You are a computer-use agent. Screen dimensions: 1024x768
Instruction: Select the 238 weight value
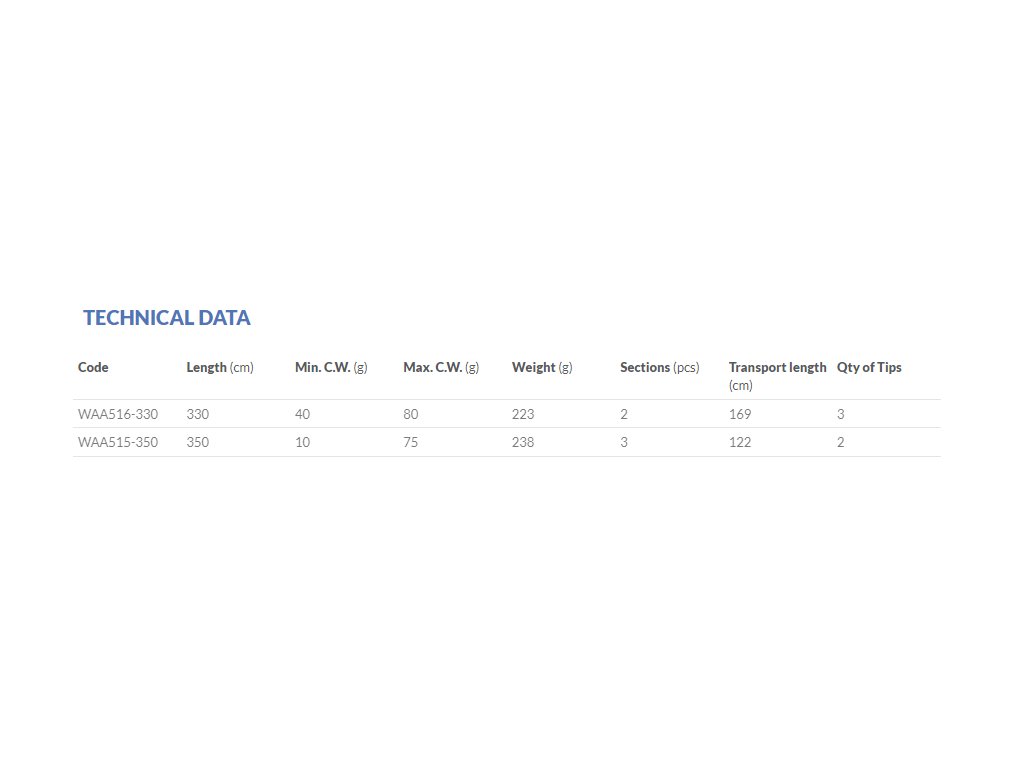523,442
